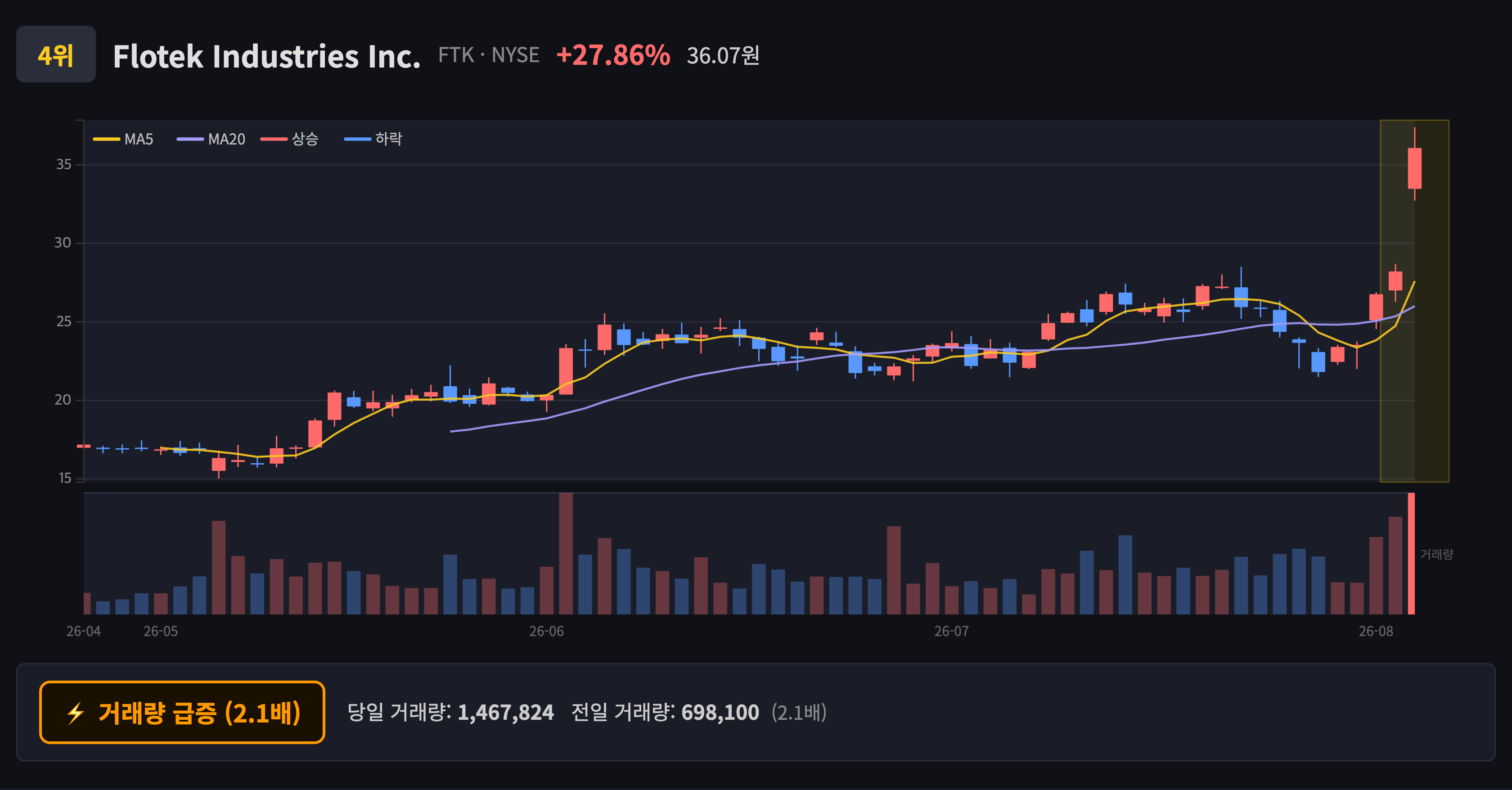Click the 36.07원 price value

pyautogui.click(x=723, y=55)
